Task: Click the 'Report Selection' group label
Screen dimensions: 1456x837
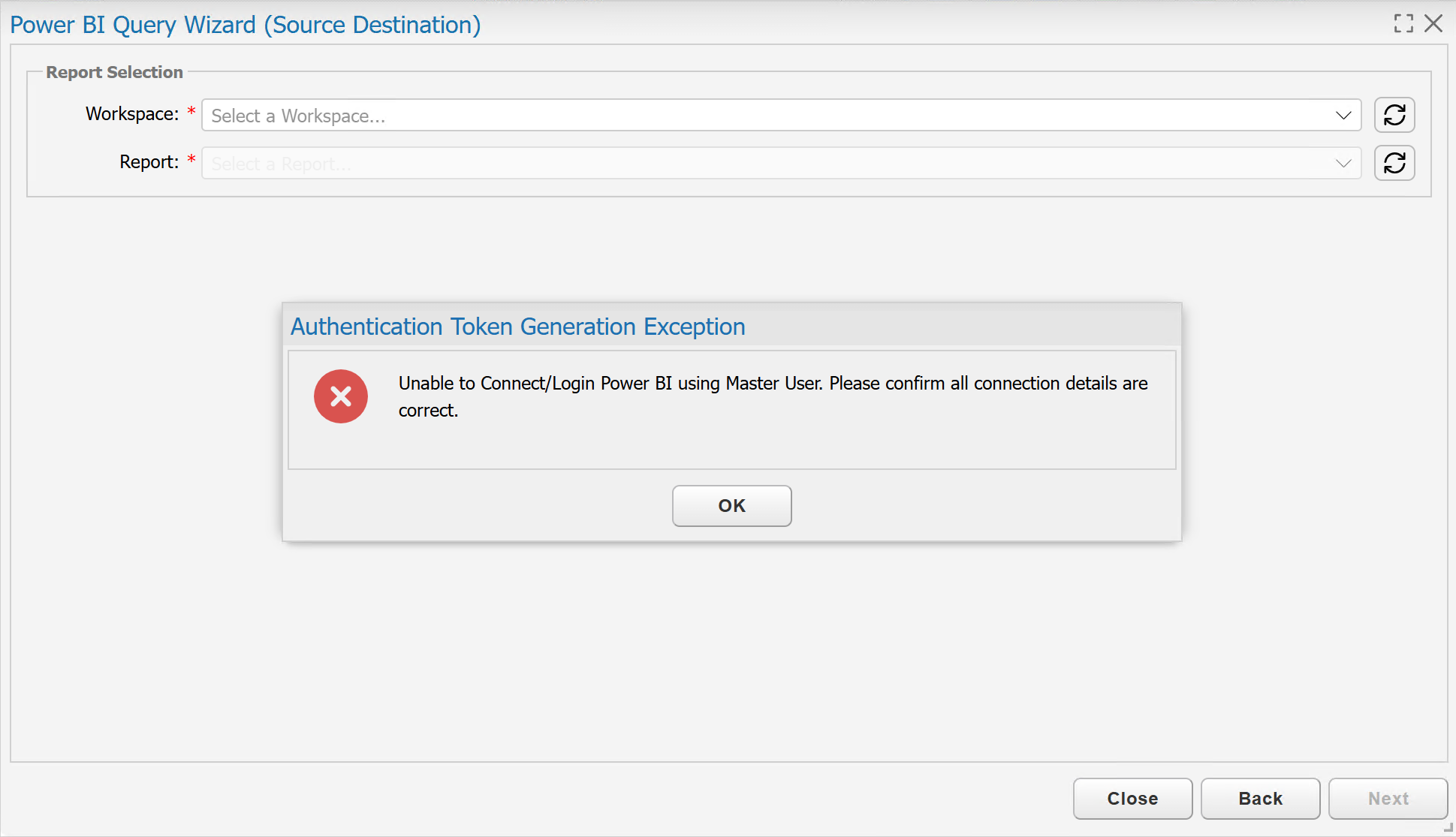Action: (115, 72)
